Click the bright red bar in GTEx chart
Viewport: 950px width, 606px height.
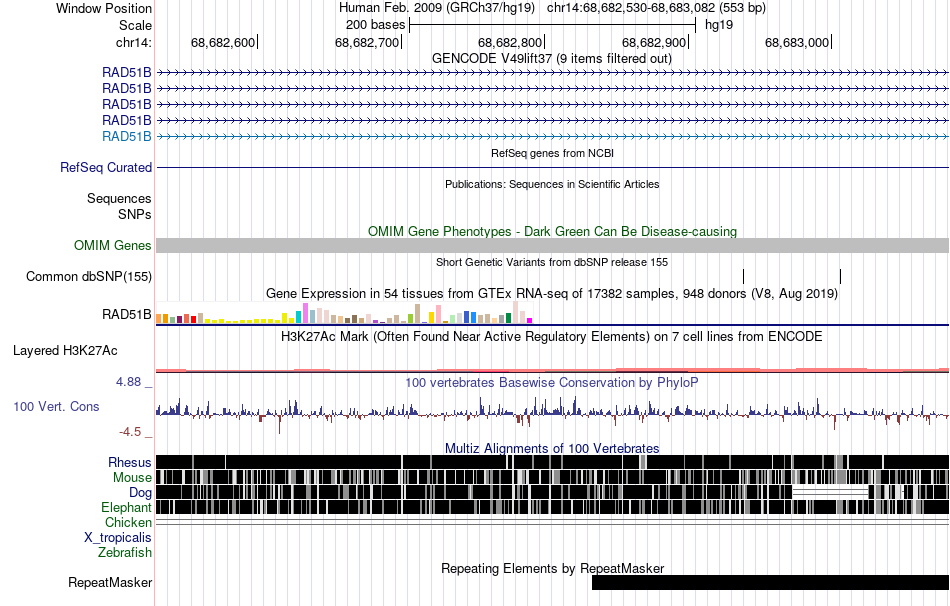point(193,319)
